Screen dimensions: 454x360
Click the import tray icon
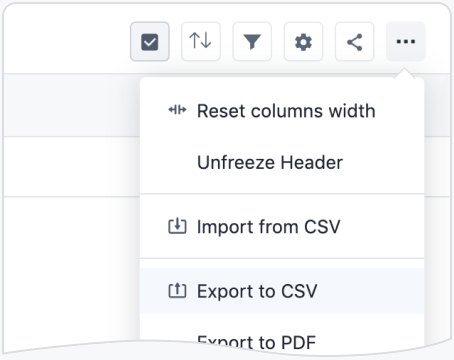[x=177, y=226]
